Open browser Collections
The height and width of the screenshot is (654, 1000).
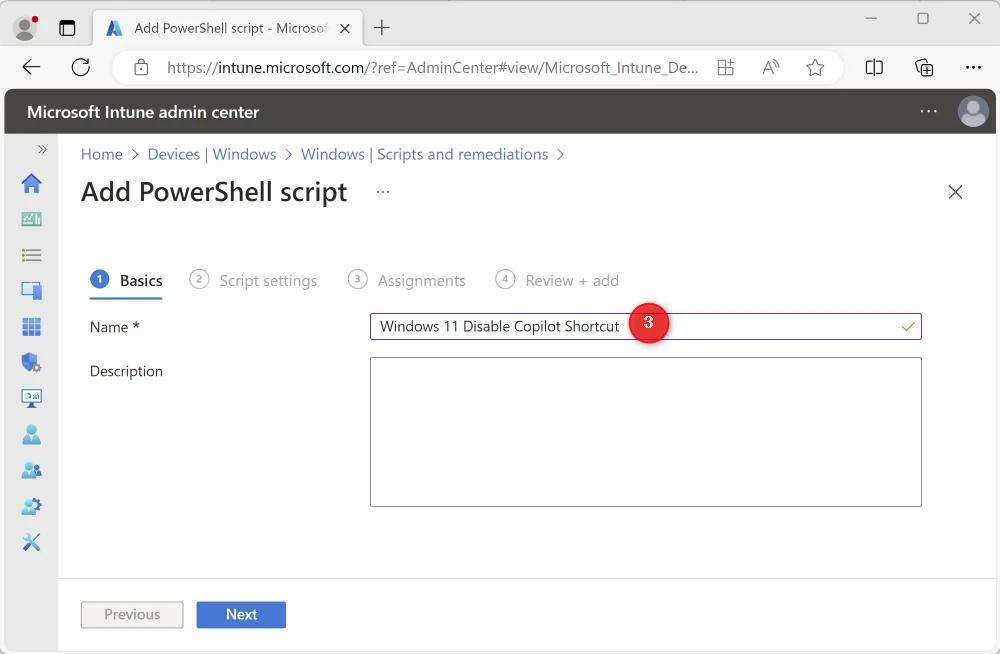point(924,67)
